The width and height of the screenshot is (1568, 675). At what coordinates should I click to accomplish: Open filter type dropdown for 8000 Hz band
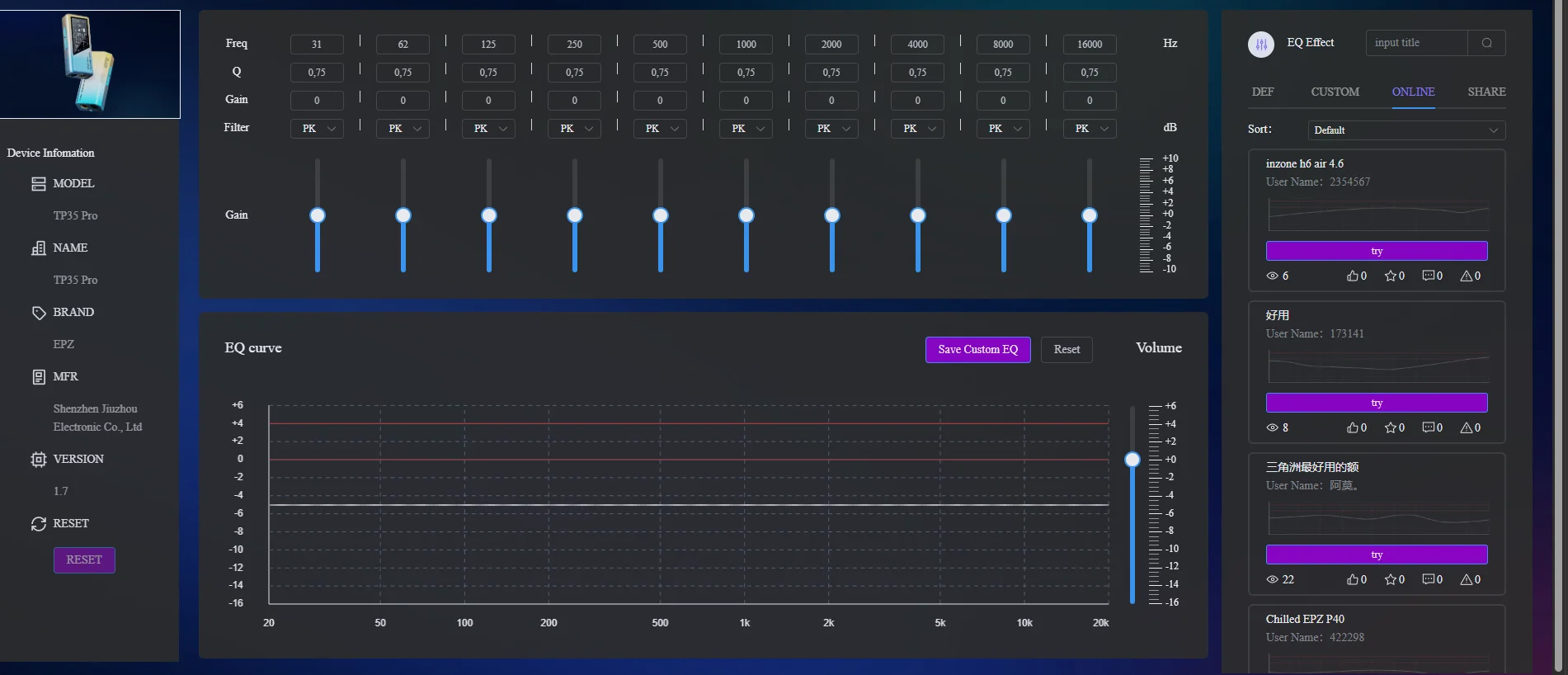tap(1003, 129)
